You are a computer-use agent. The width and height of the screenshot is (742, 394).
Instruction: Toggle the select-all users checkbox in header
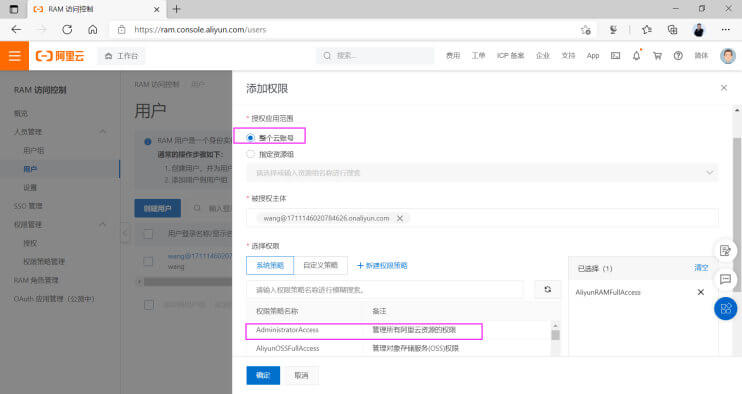point(148,234)
